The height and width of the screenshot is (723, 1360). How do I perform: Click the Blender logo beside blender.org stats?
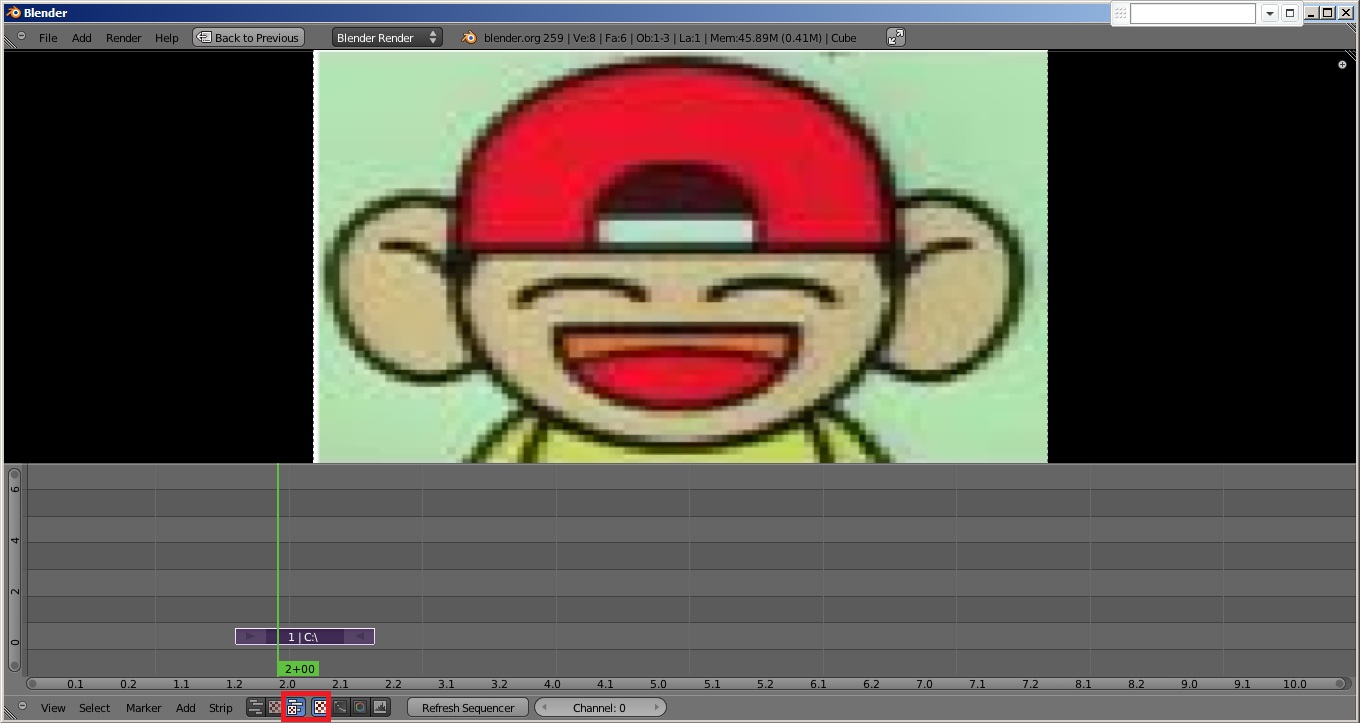click(469, 38)
